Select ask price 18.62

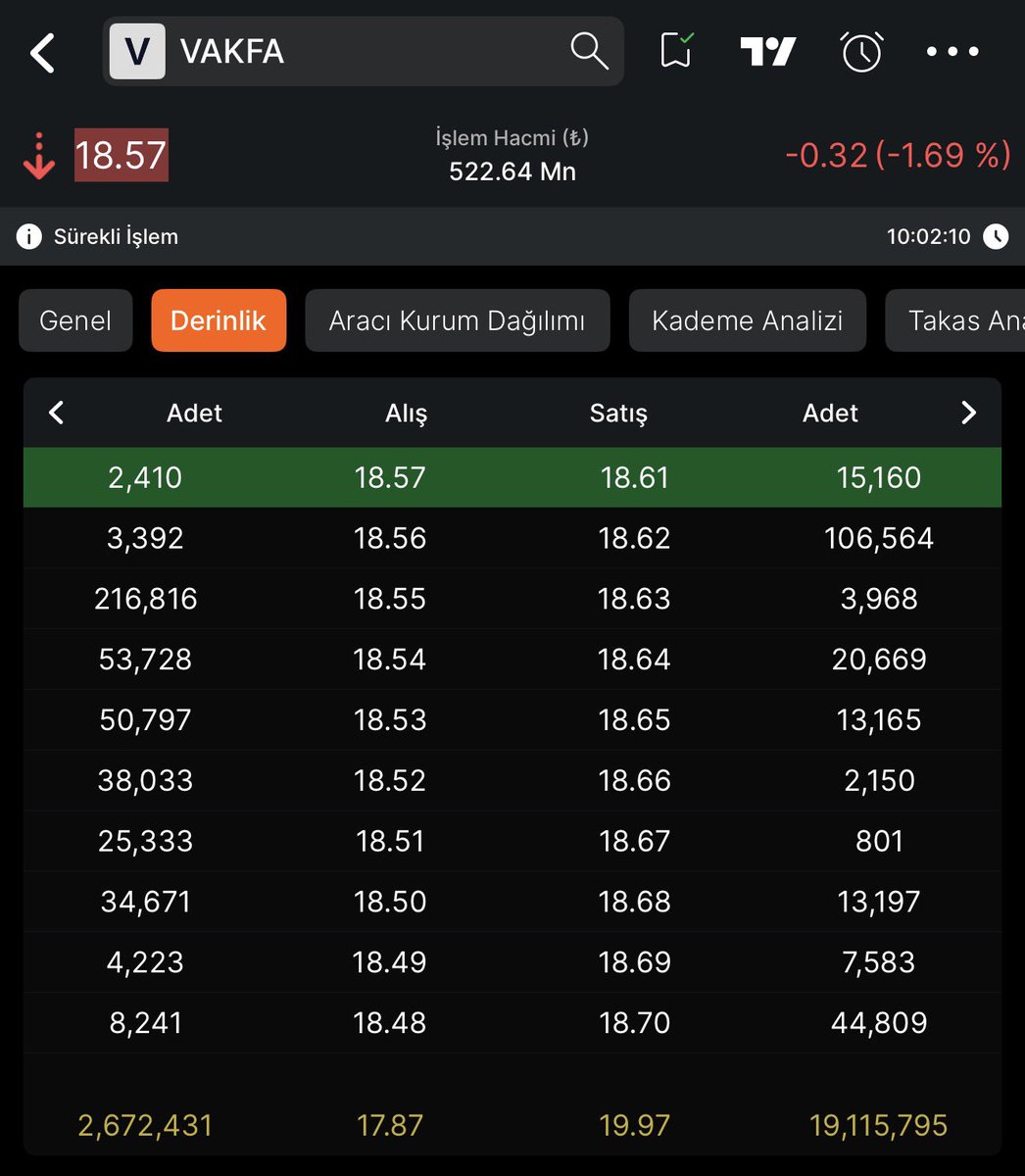(x=634, y=538)
